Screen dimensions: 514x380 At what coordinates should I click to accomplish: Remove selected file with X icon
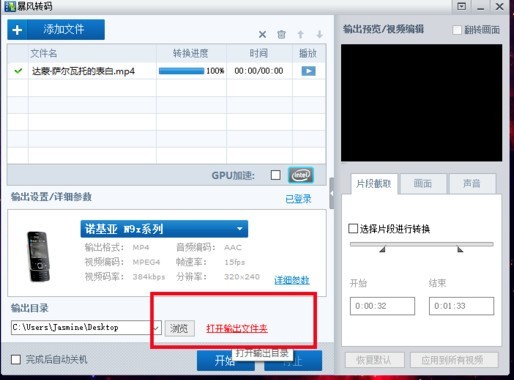(x=262, y=34)
